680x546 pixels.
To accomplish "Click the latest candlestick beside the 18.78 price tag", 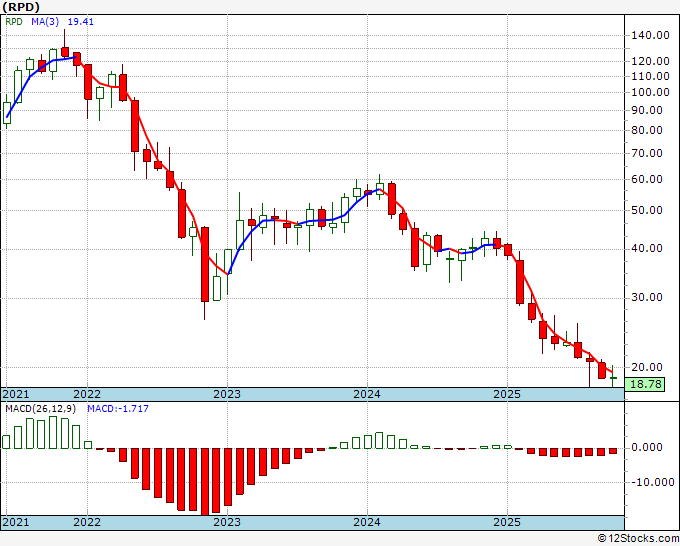I will pyautogui.click(x=613, y=377).
